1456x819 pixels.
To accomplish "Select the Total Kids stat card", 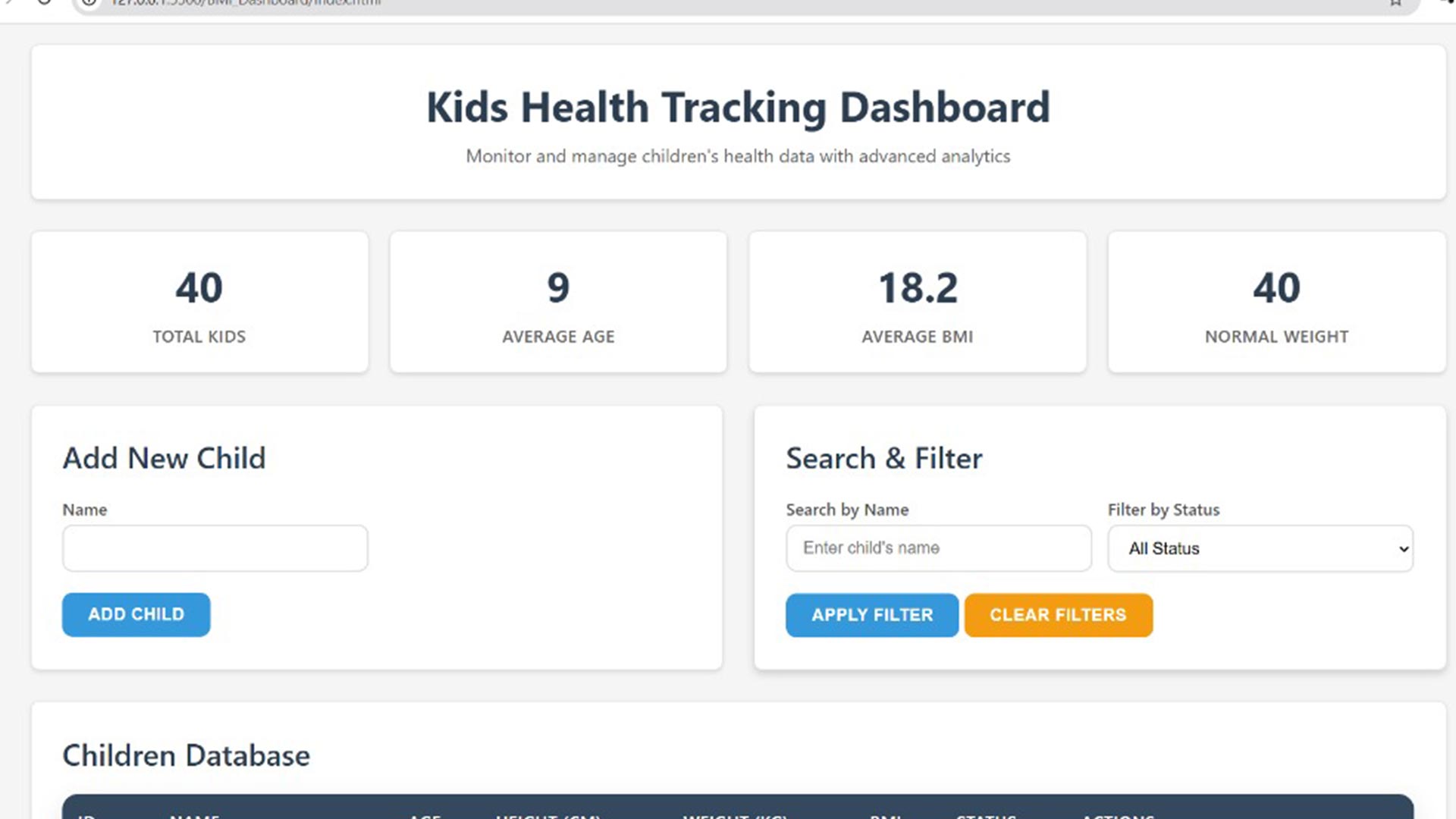I will [x=199, y=302].
